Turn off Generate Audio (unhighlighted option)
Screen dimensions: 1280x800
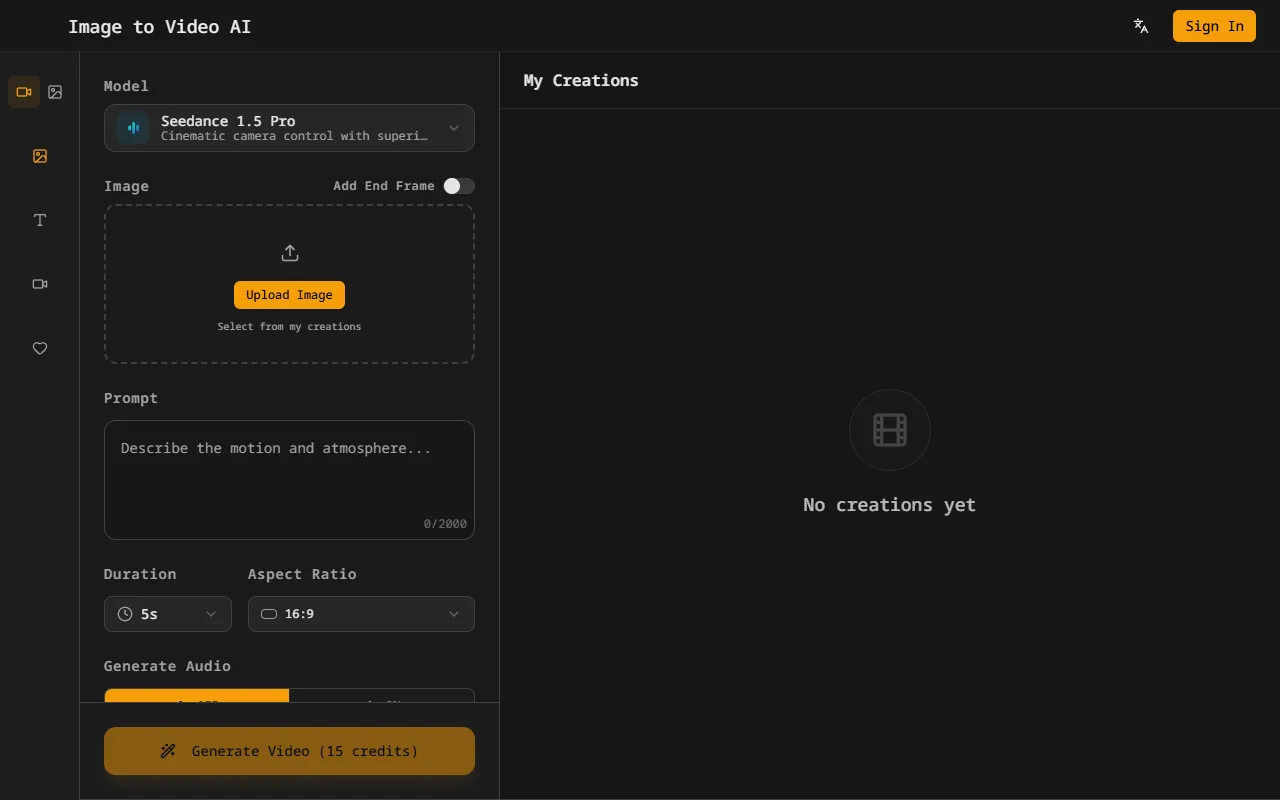[381, 696]
